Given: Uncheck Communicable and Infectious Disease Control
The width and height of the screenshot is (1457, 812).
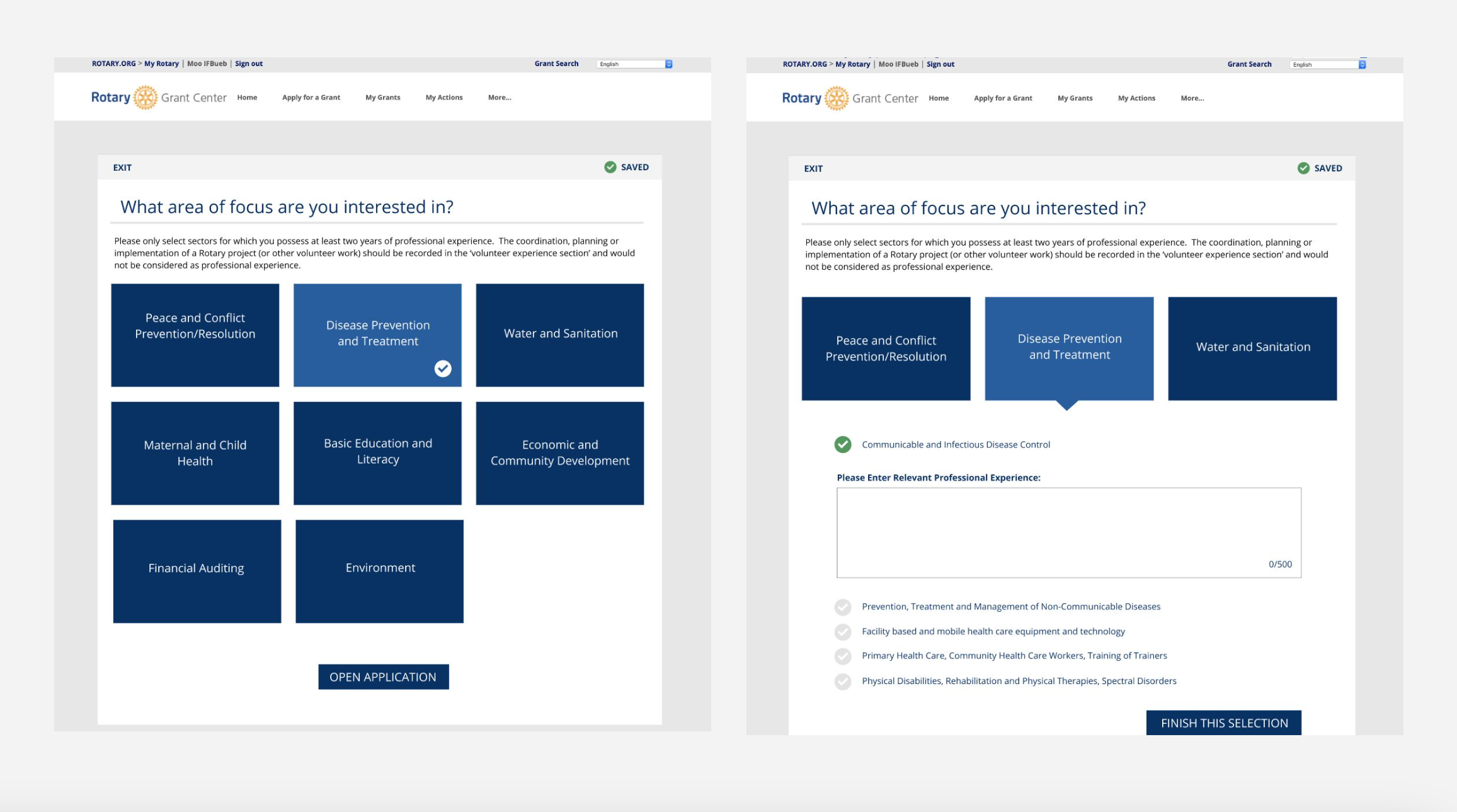Looking at the screenshot, I should [x=843, y=445].
